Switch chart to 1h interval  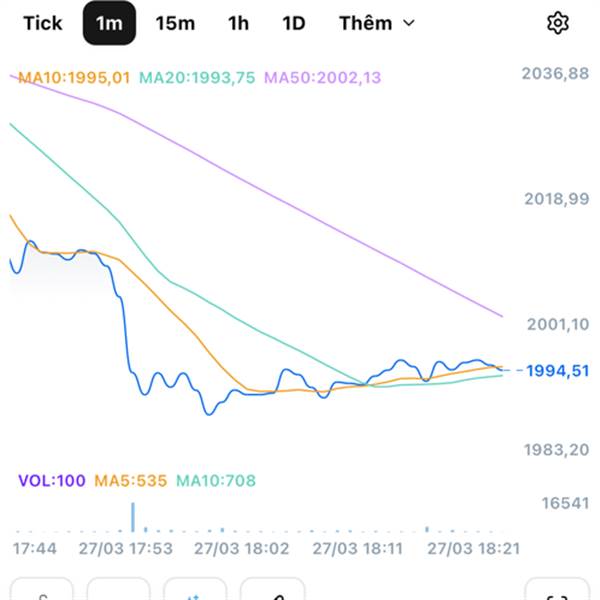238,23
